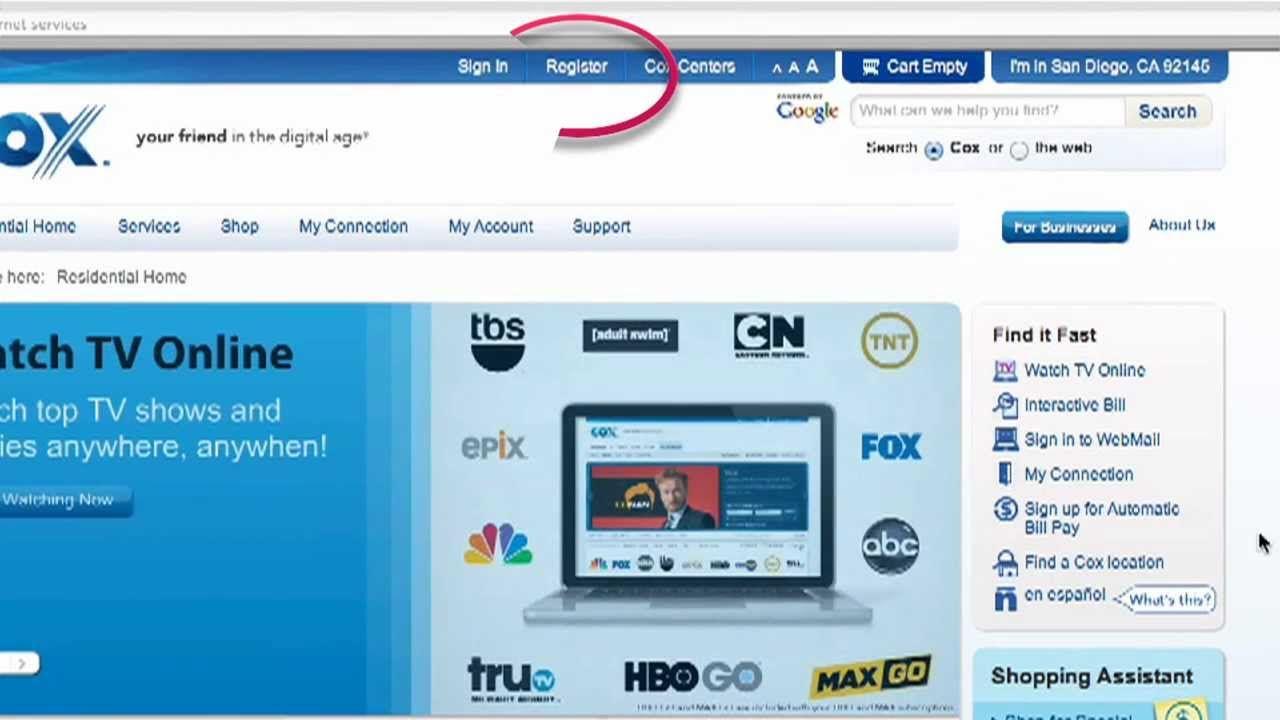Click the Automatic Bill Pay dollar icon
Screen dimensions: 1280x720
[1005, 509]
